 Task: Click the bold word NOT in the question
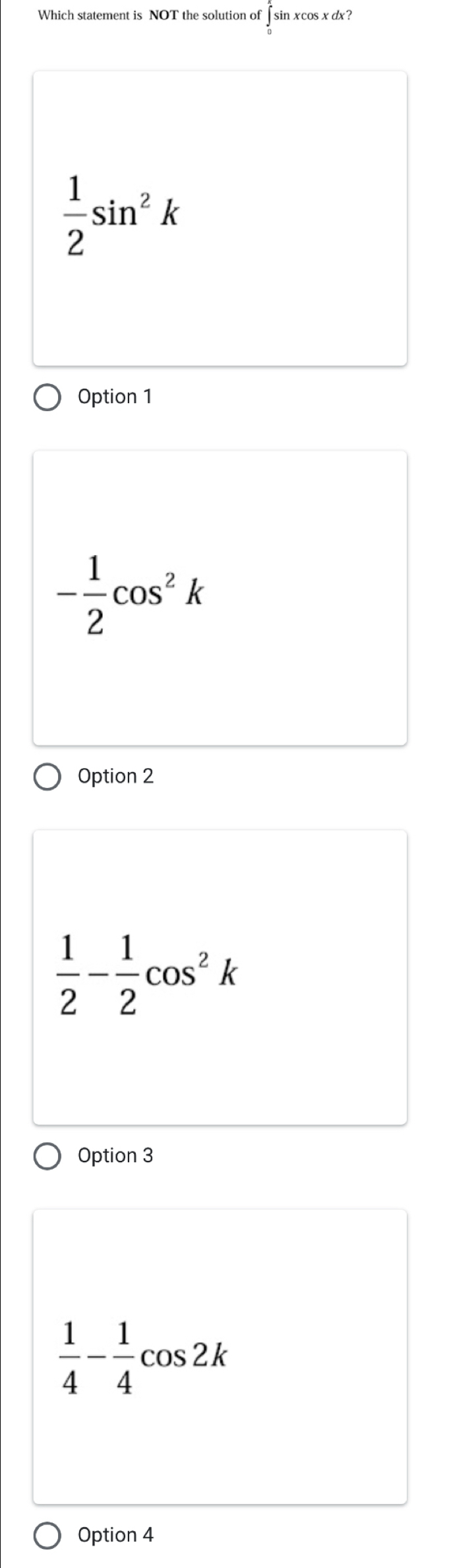(164, 15)
